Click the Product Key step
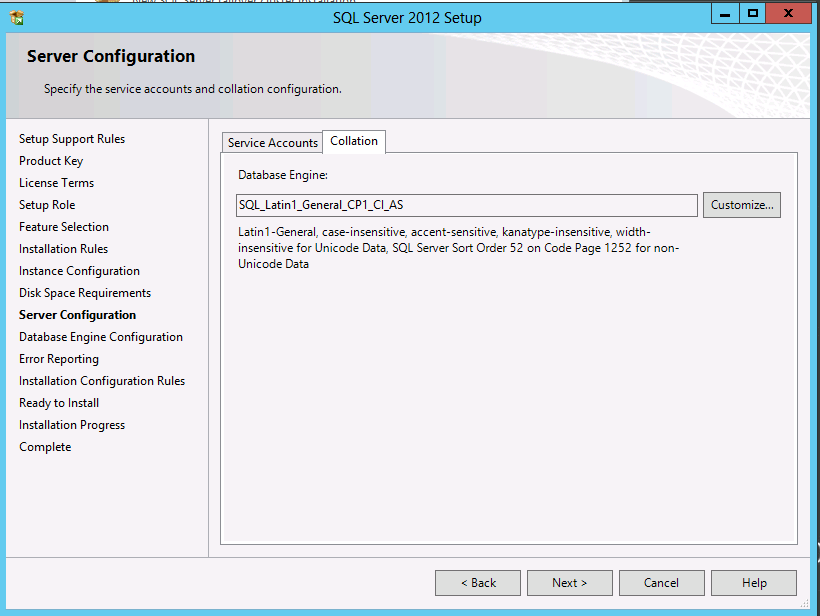This screenshot has width=820, height=616. (x=51, y=161)
